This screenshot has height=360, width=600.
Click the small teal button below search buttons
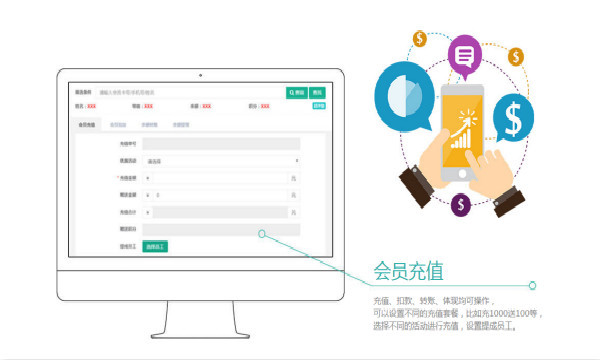click(x=319, y=106)
